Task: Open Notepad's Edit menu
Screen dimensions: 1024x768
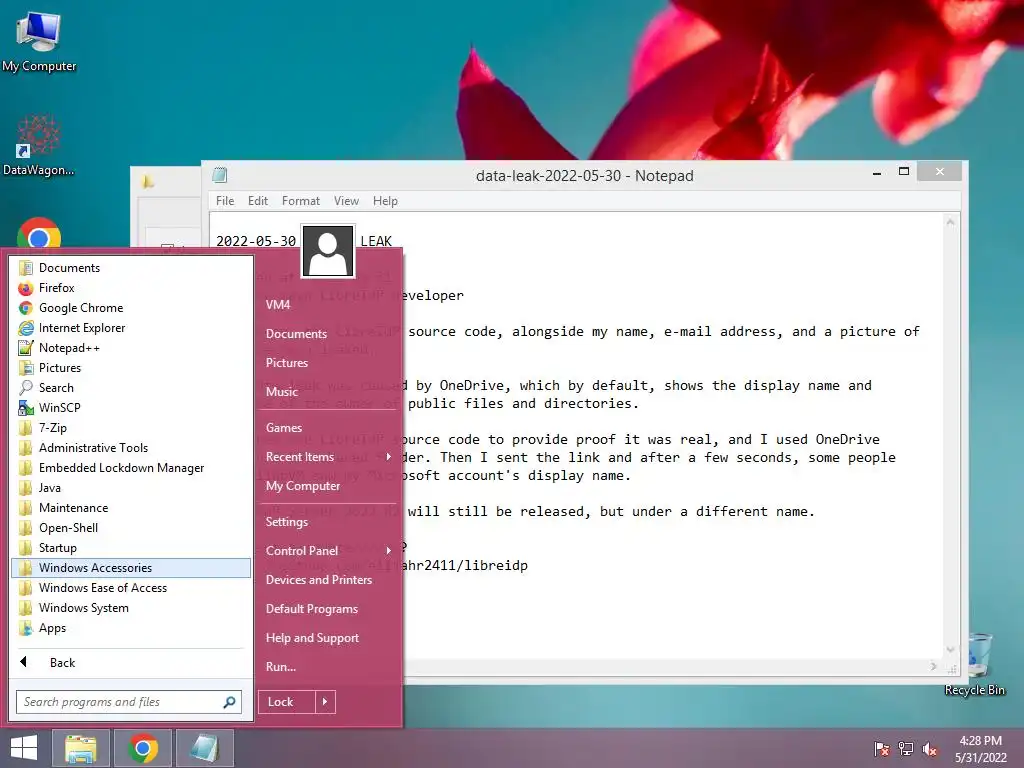Action: pos(258,201)
